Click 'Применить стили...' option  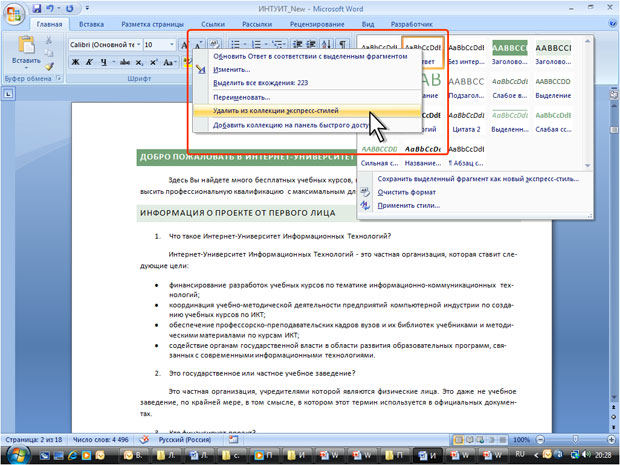click(x=410, y=204)
